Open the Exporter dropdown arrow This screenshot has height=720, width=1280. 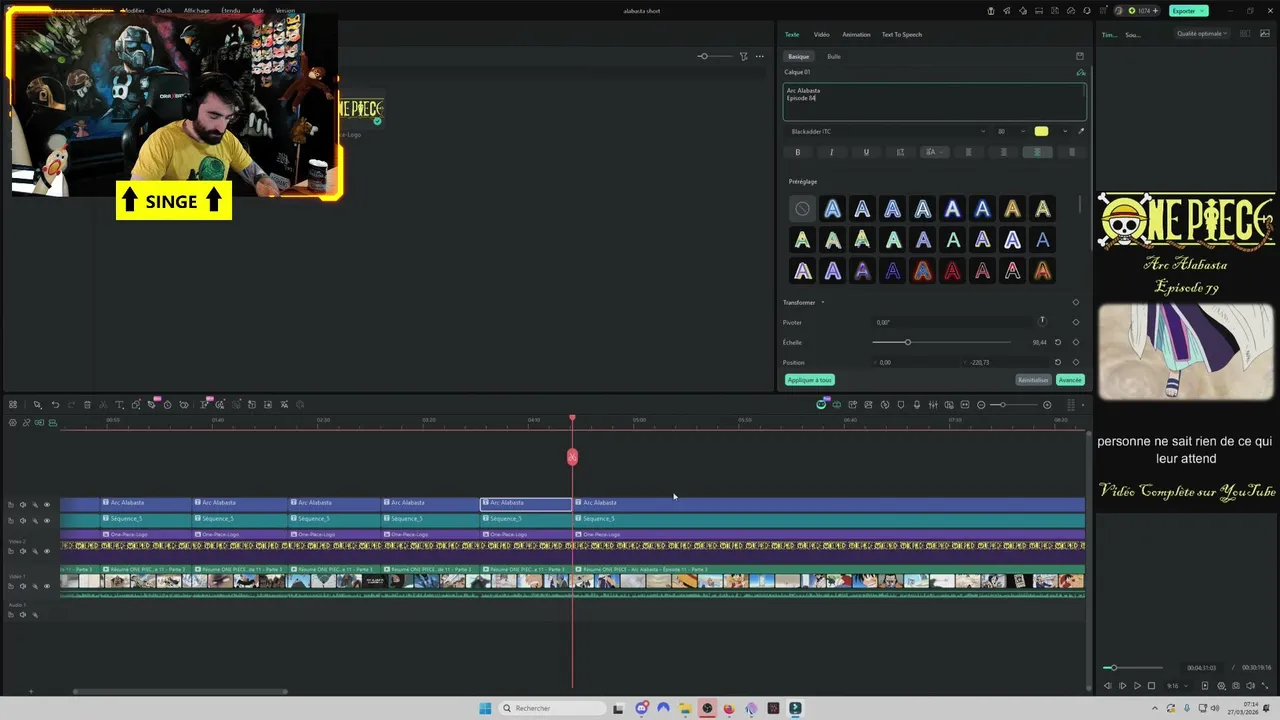click(x=1203, y=11)
